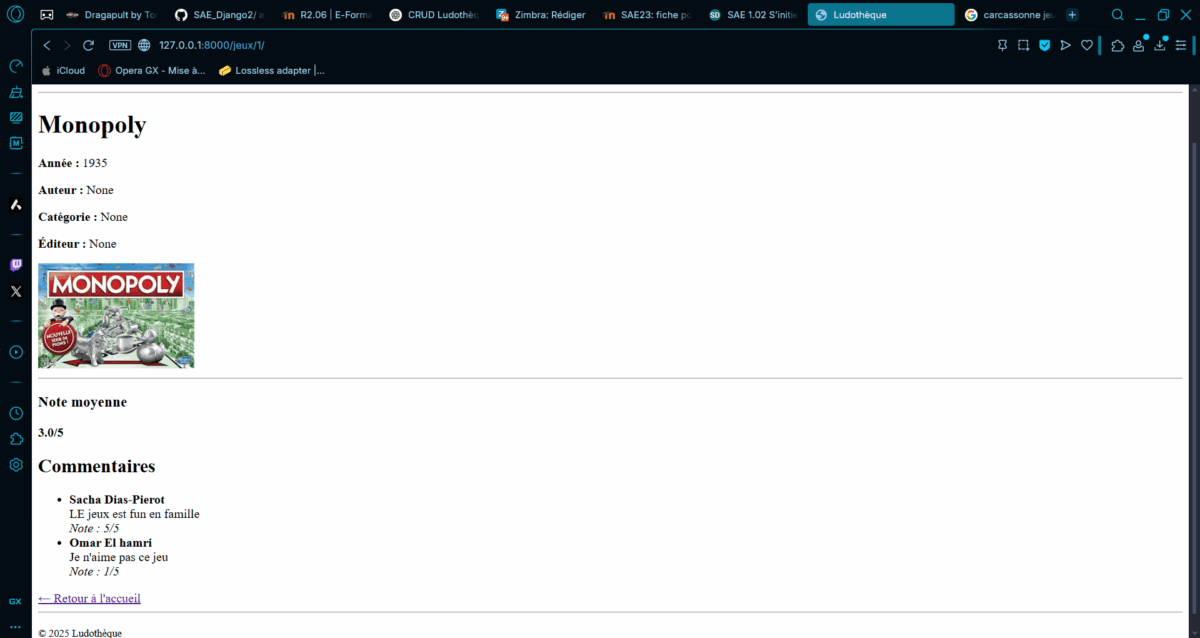This screenshot has width=1200, height=638.
Task: Open the Lossless adapter bookmark
Action: (272, 70)
